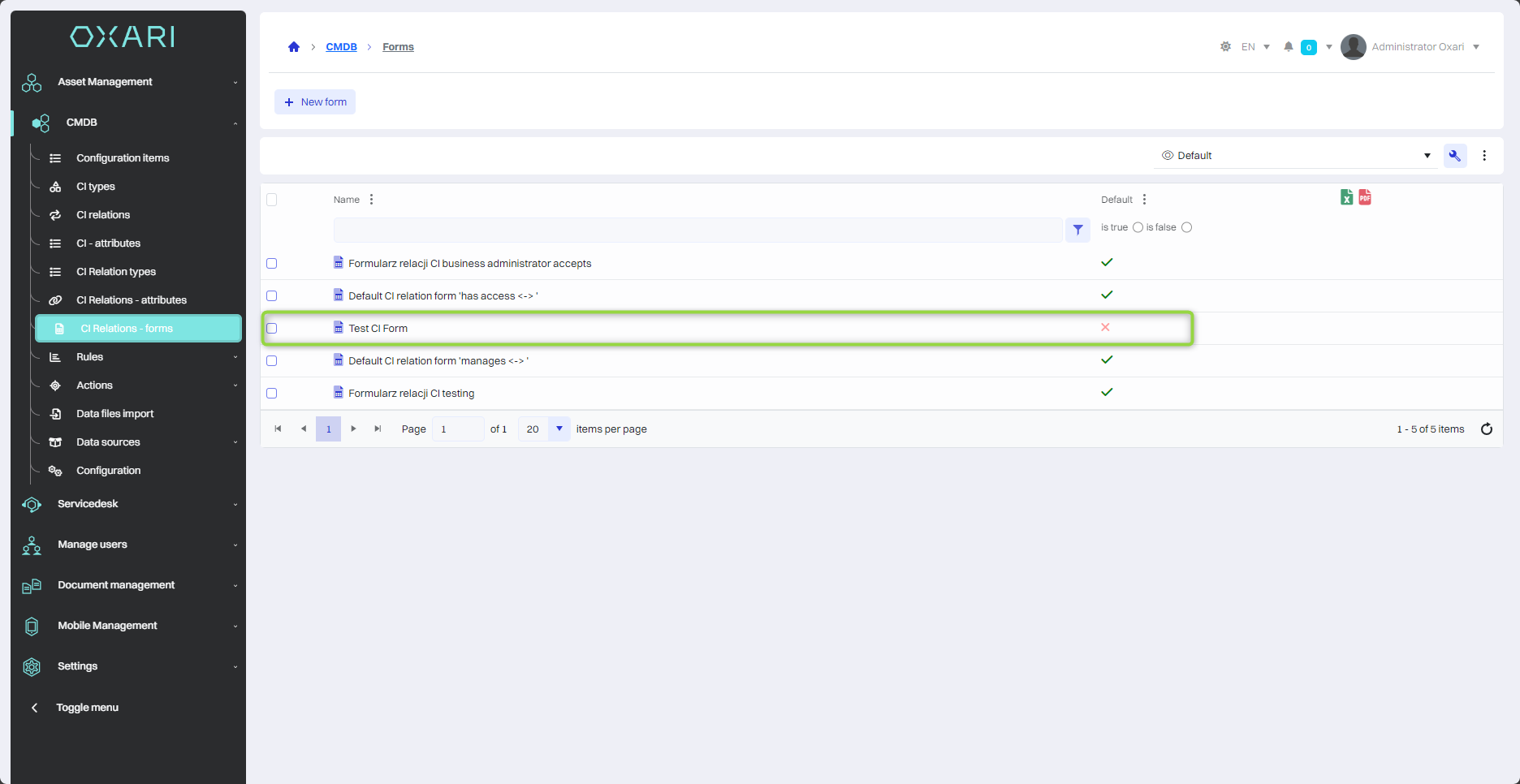This screenshot has width=1520, height=784.
Task: Tick the select-all checkbox in the header
Action: click(272, 200)
